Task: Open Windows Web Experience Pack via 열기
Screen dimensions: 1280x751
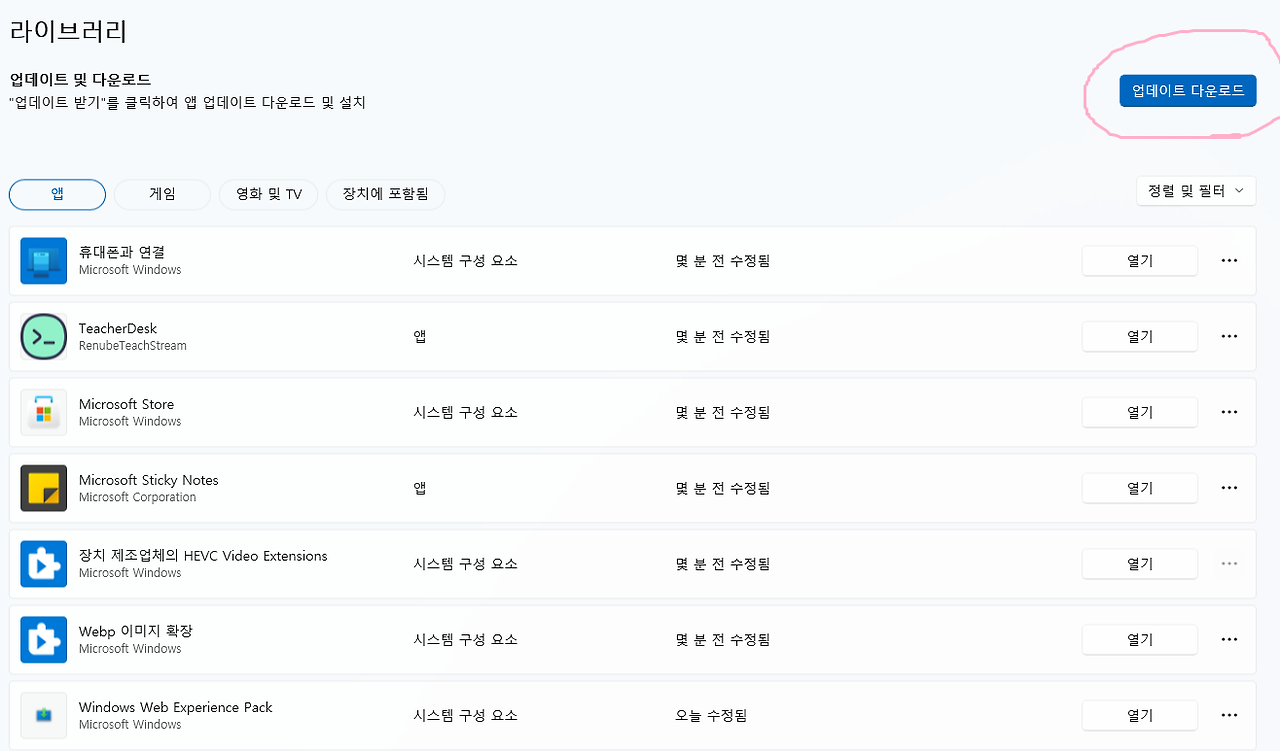Action: pyautogui.click(x=1140, y=716)
